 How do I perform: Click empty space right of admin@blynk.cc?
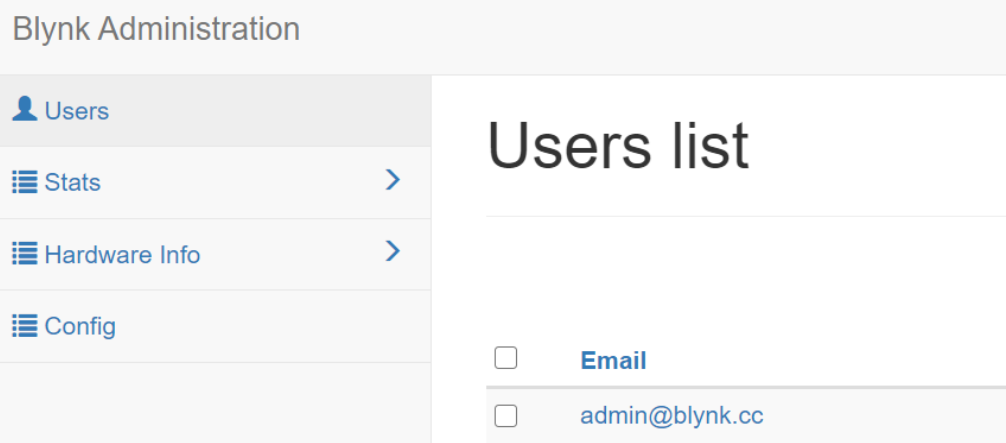click(x=880, y=415)
